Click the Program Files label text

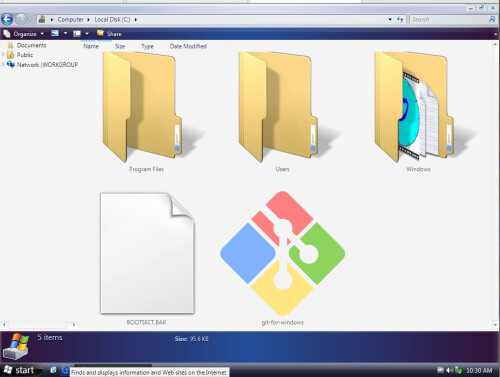click(146, 169)
